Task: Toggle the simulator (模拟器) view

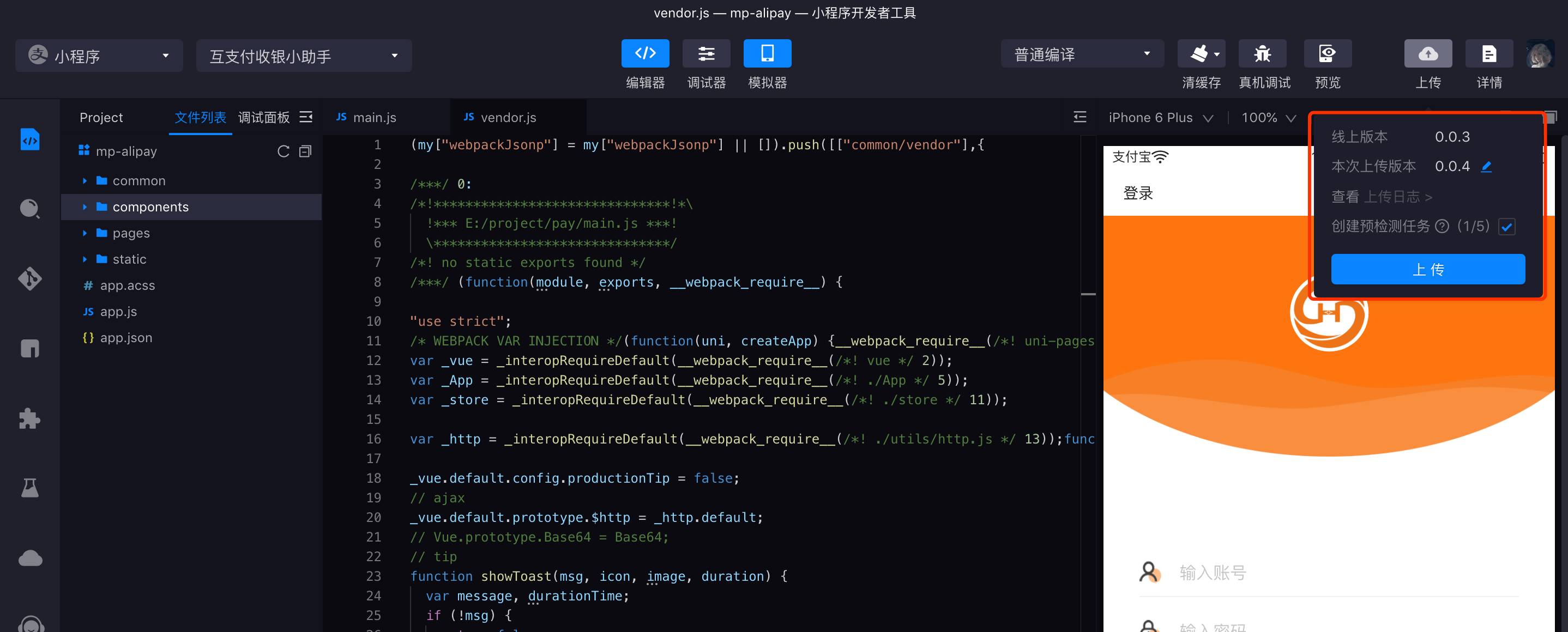Action: [x=767, y=53]
